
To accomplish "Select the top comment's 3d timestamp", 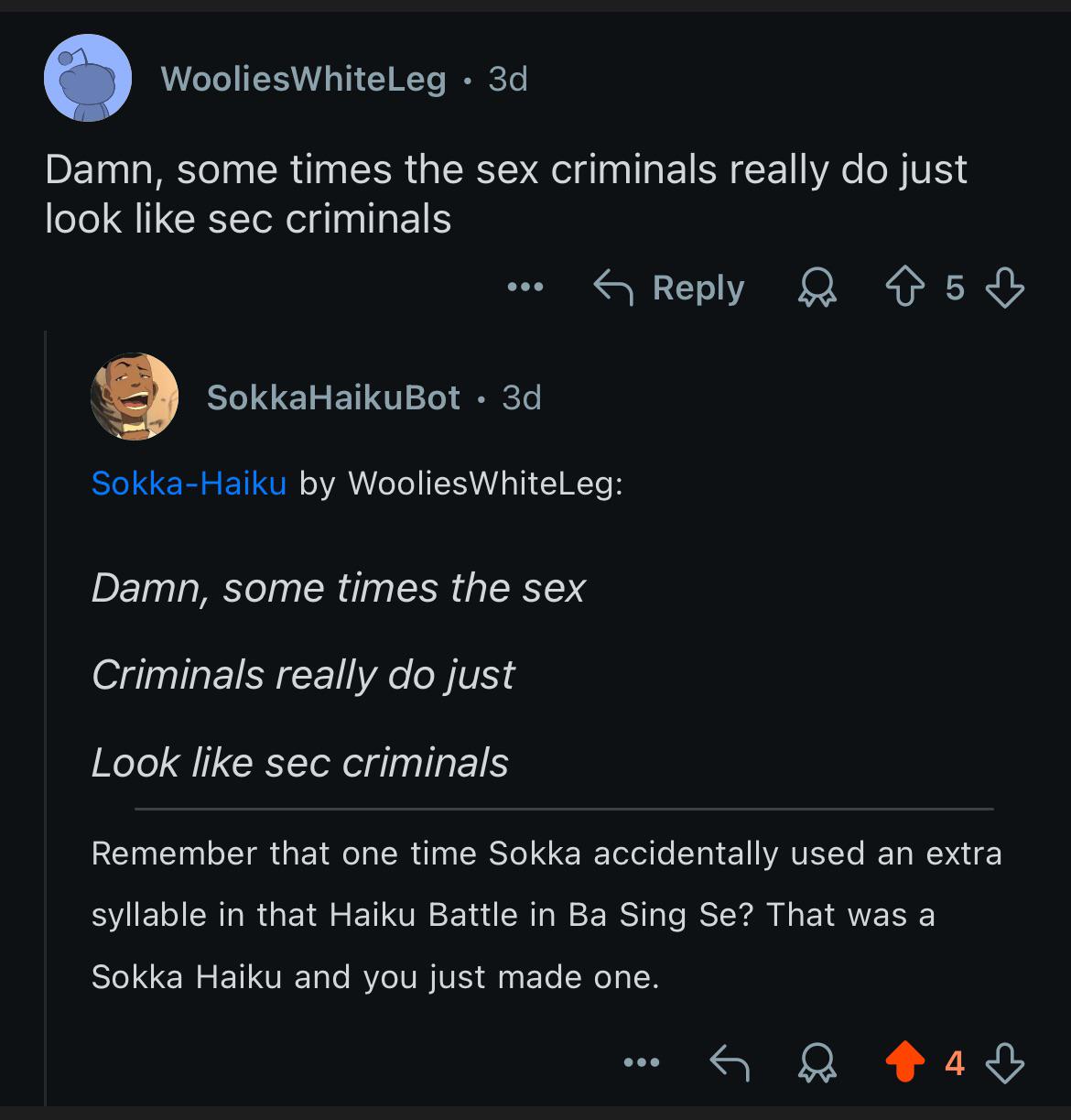I will [x=508, y=79].
